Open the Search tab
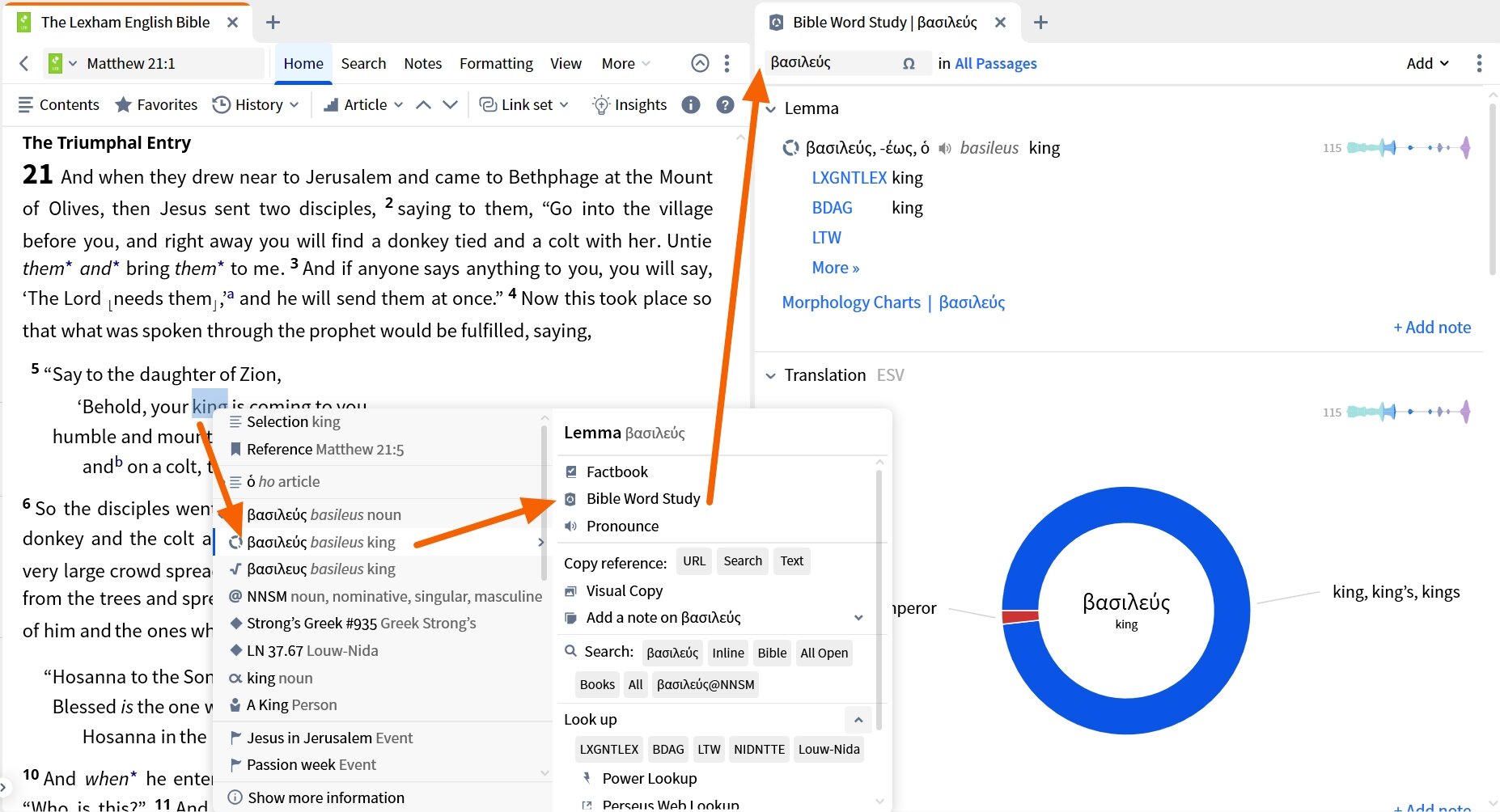Screen dimensions: 1500x812 click(x=363, y=63)
